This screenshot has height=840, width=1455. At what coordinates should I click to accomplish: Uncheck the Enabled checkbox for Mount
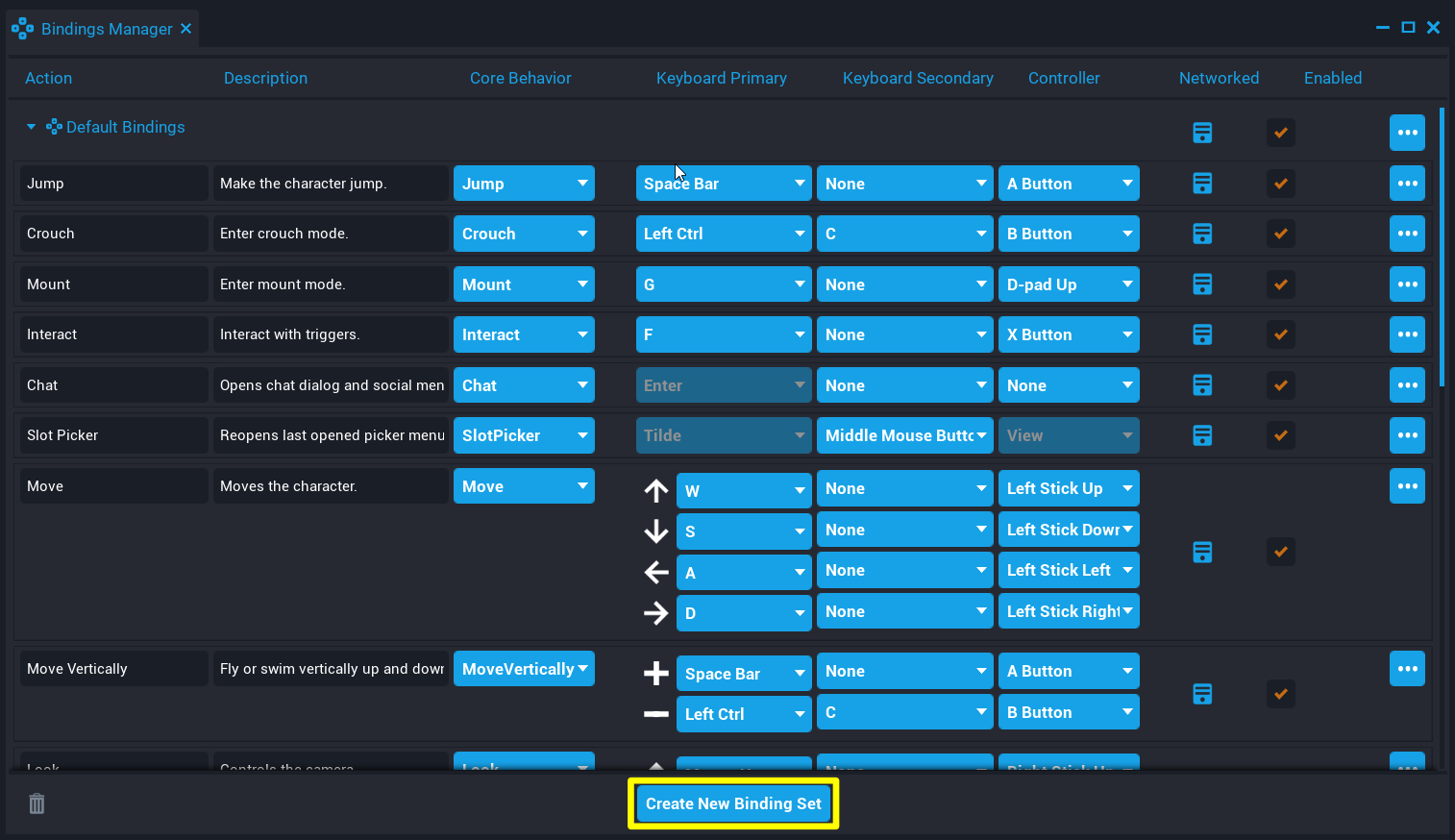[x=1280, y=284]
